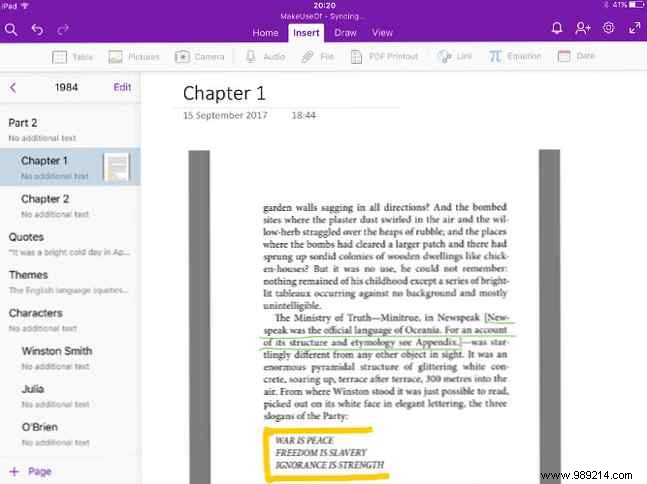Edit the Chapter 1 page title
The height and width of the screenshot is (484, 647).
[224, 93]
